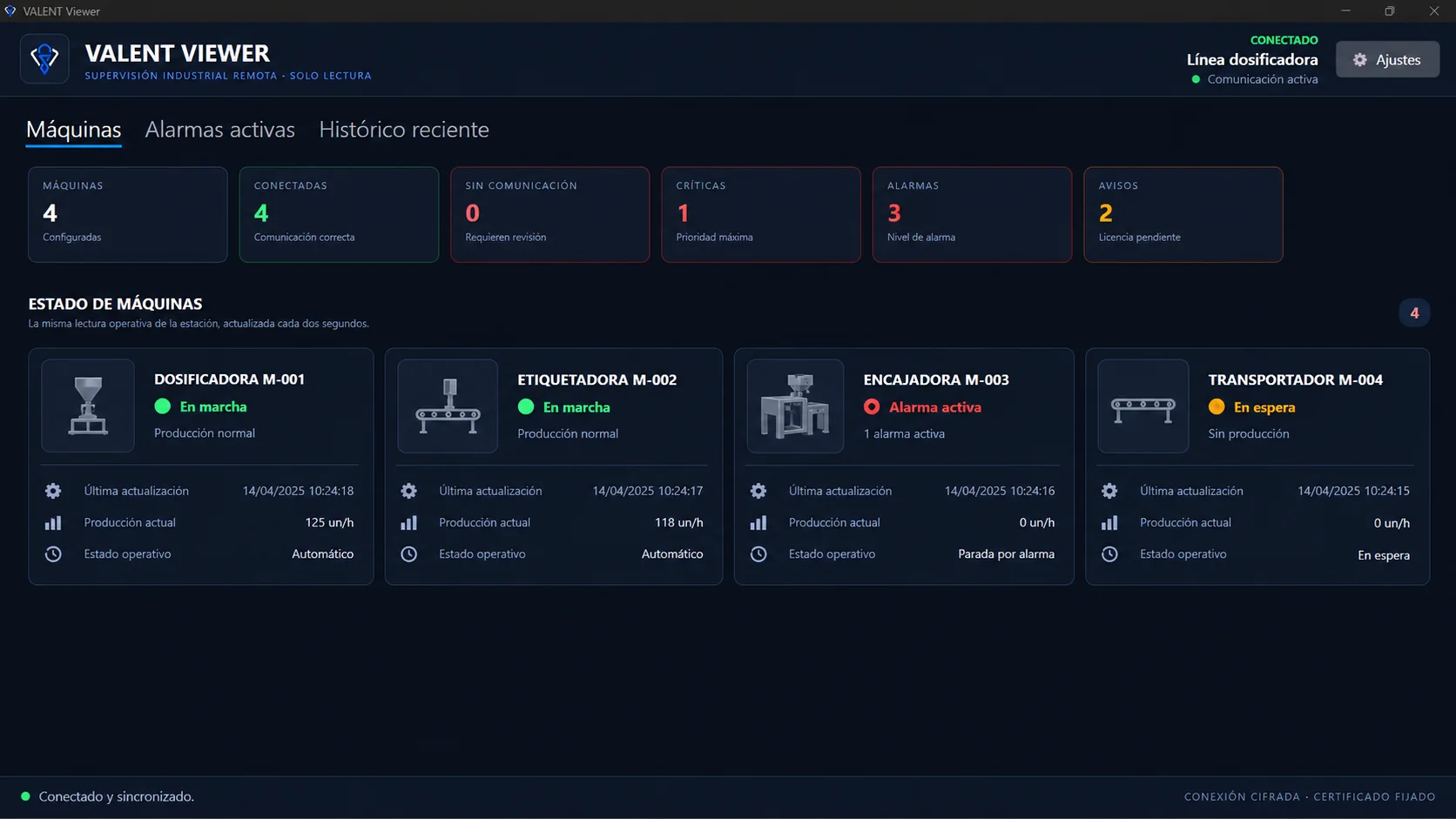Switch to Alarmas activas tab
This screenshot has width=1456, height=819.
(219, 130)
